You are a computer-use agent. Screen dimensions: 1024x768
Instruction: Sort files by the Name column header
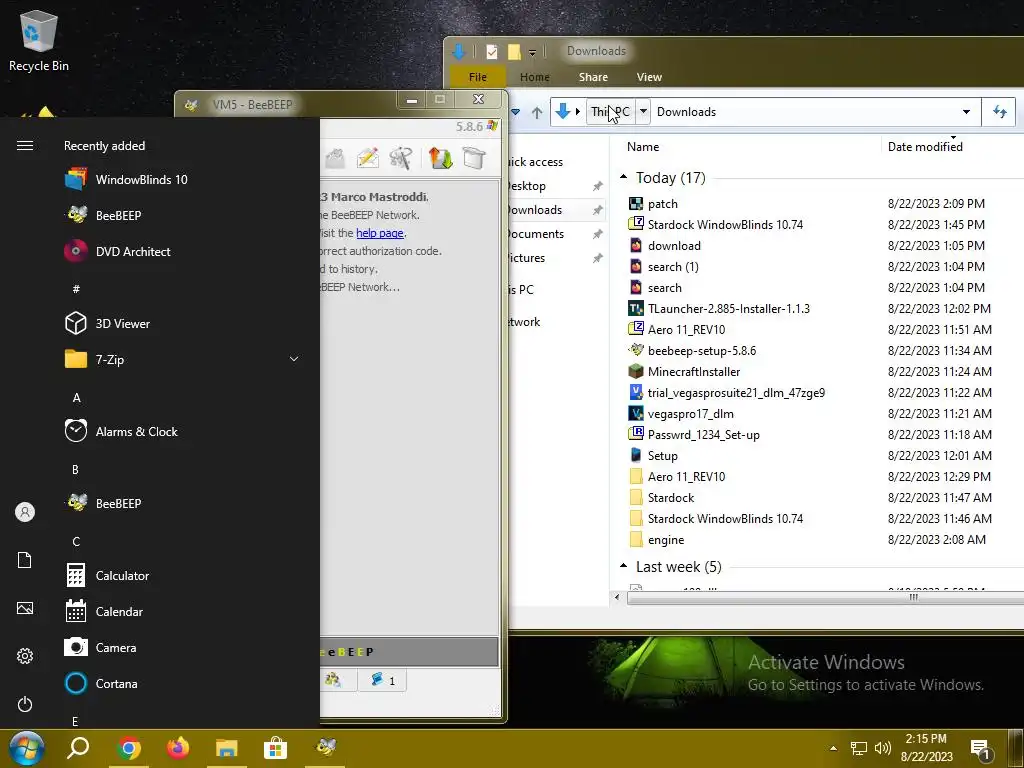coord(643,147)
